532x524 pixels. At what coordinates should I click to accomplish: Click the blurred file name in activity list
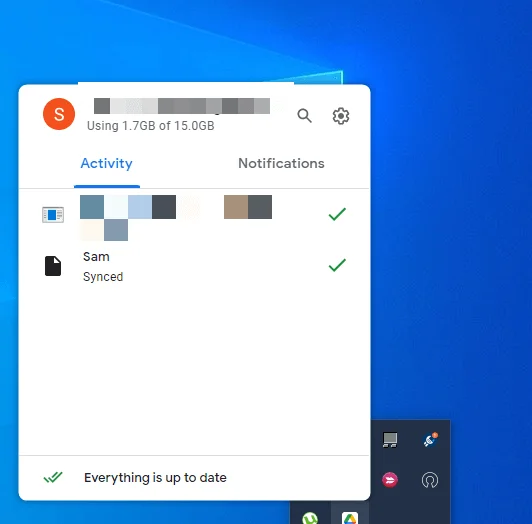[x=176, y=218]
